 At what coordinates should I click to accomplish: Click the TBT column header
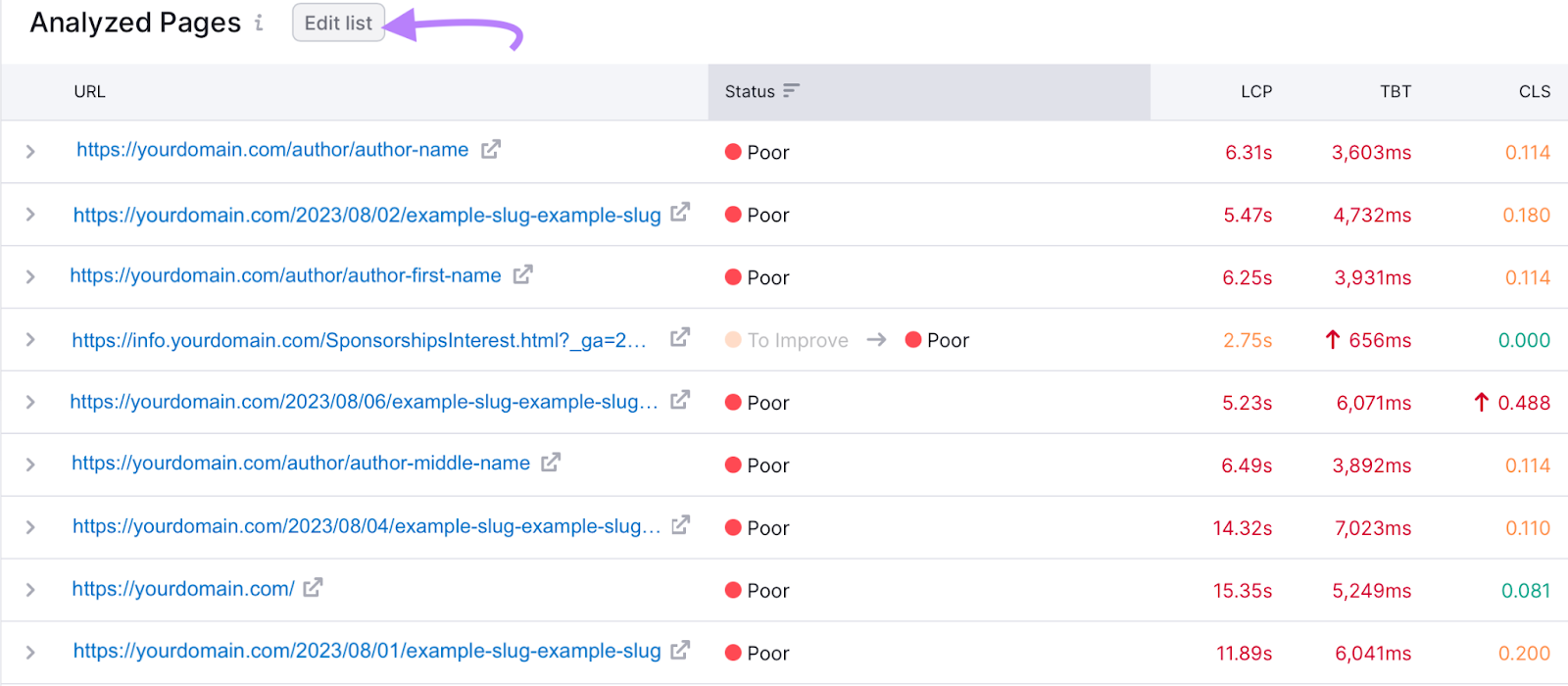point(1396,91)
